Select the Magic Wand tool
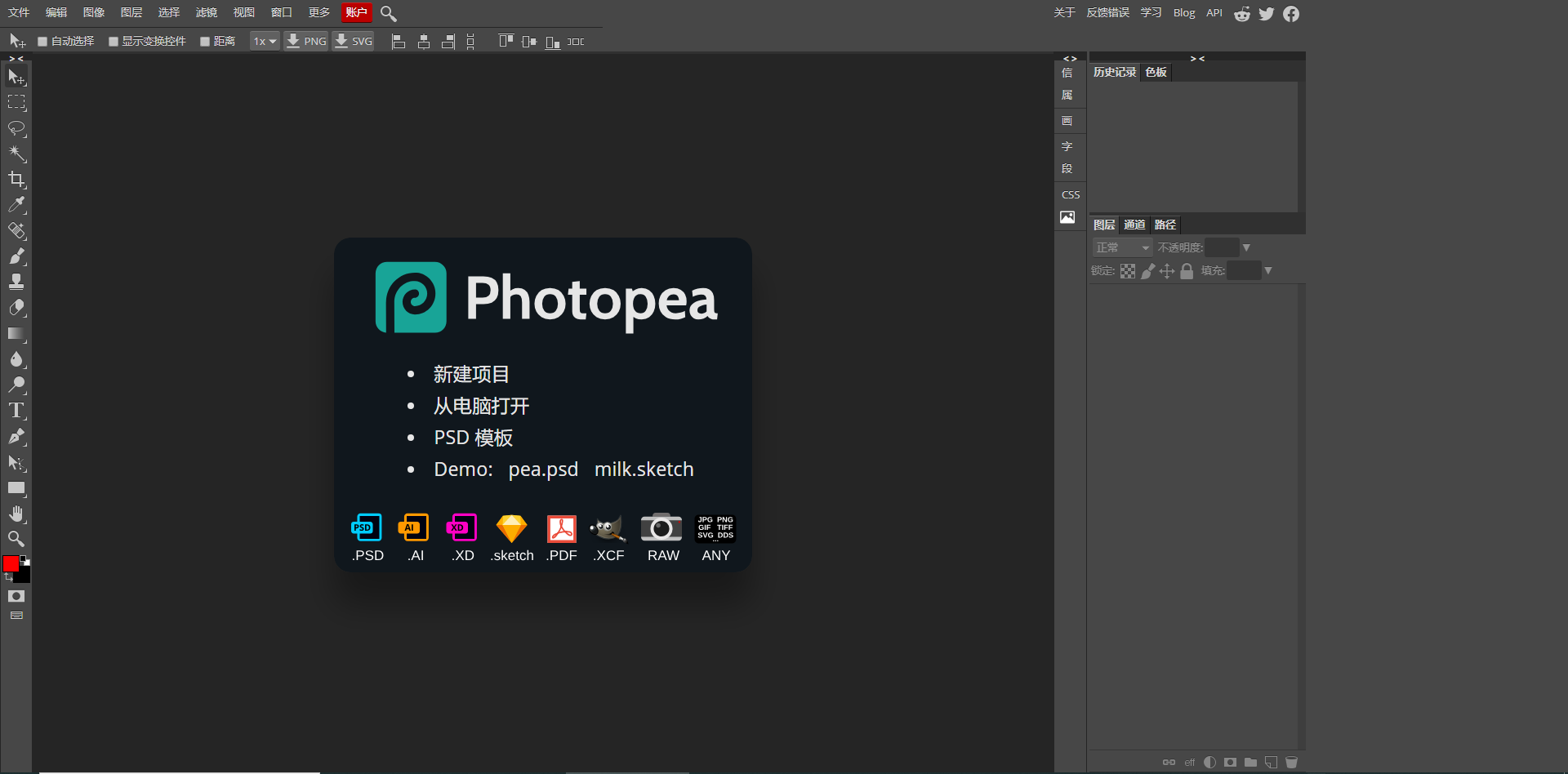 tap(16, 153)
